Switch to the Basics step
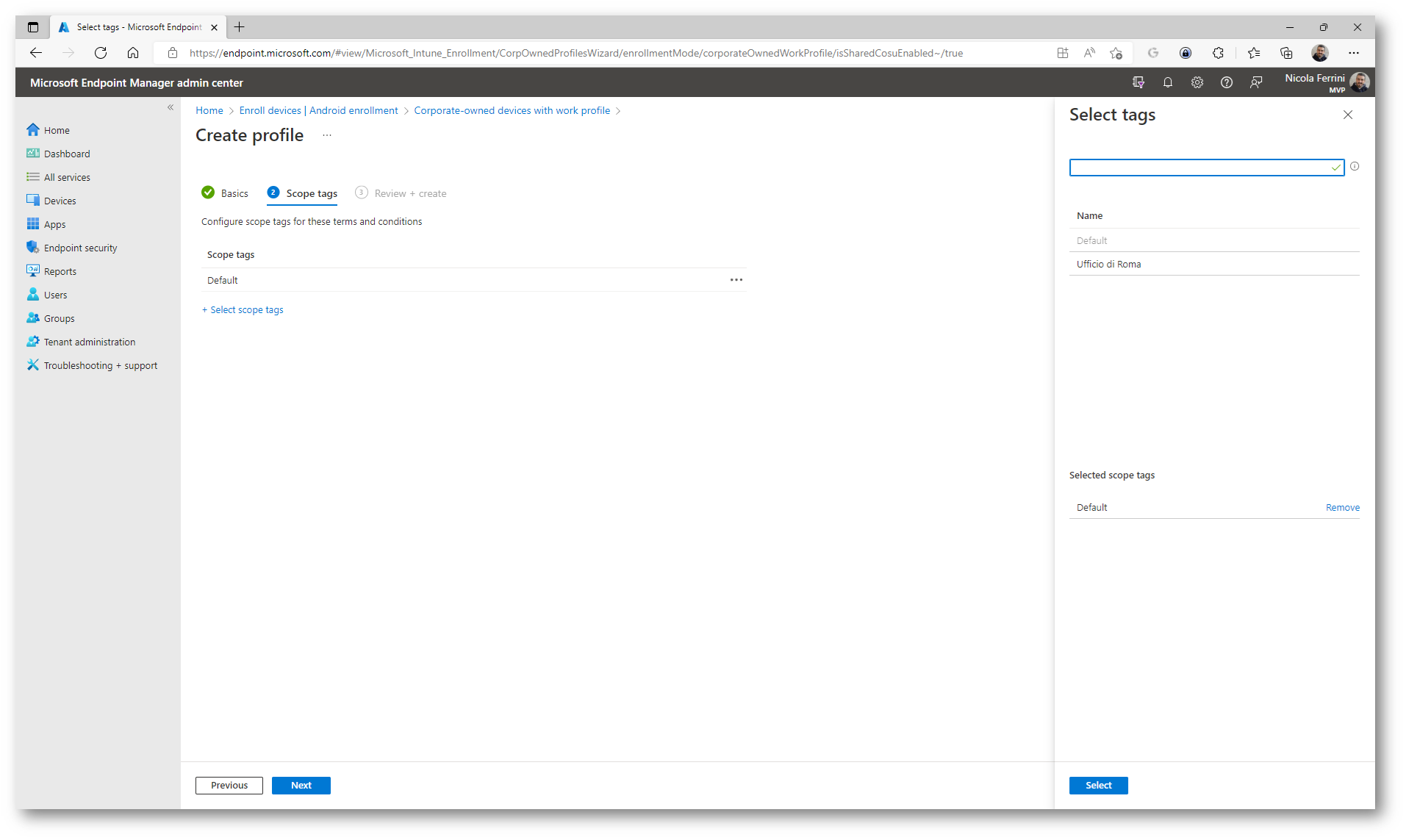1406x840 pixels. pos(225,193)
